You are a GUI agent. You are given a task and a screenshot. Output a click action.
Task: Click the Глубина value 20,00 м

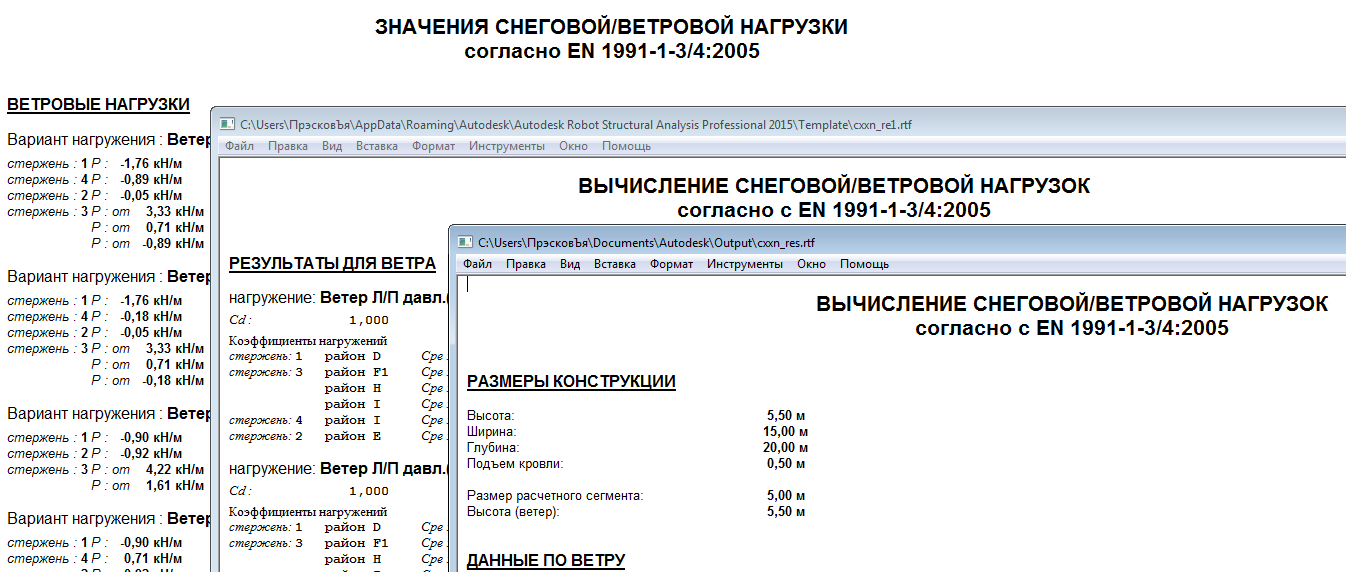tap(786, 448)
